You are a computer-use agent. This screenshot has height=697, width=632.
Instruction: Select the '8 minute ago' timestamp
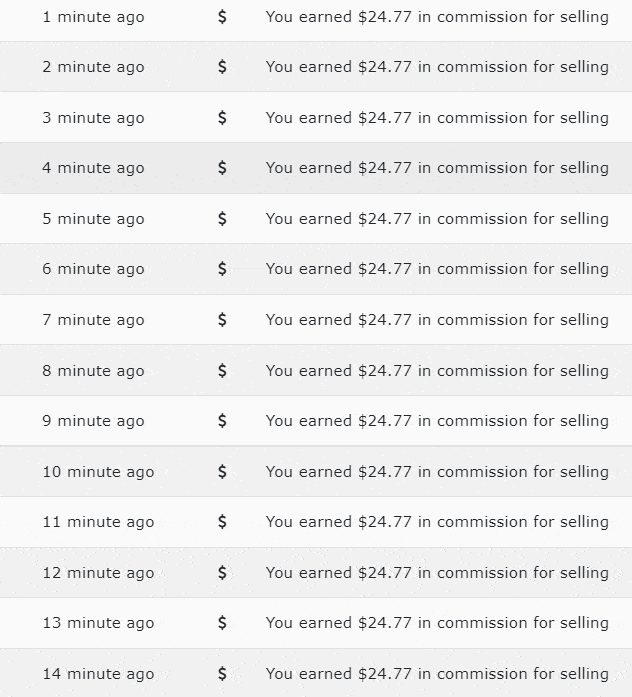point(93,371)
